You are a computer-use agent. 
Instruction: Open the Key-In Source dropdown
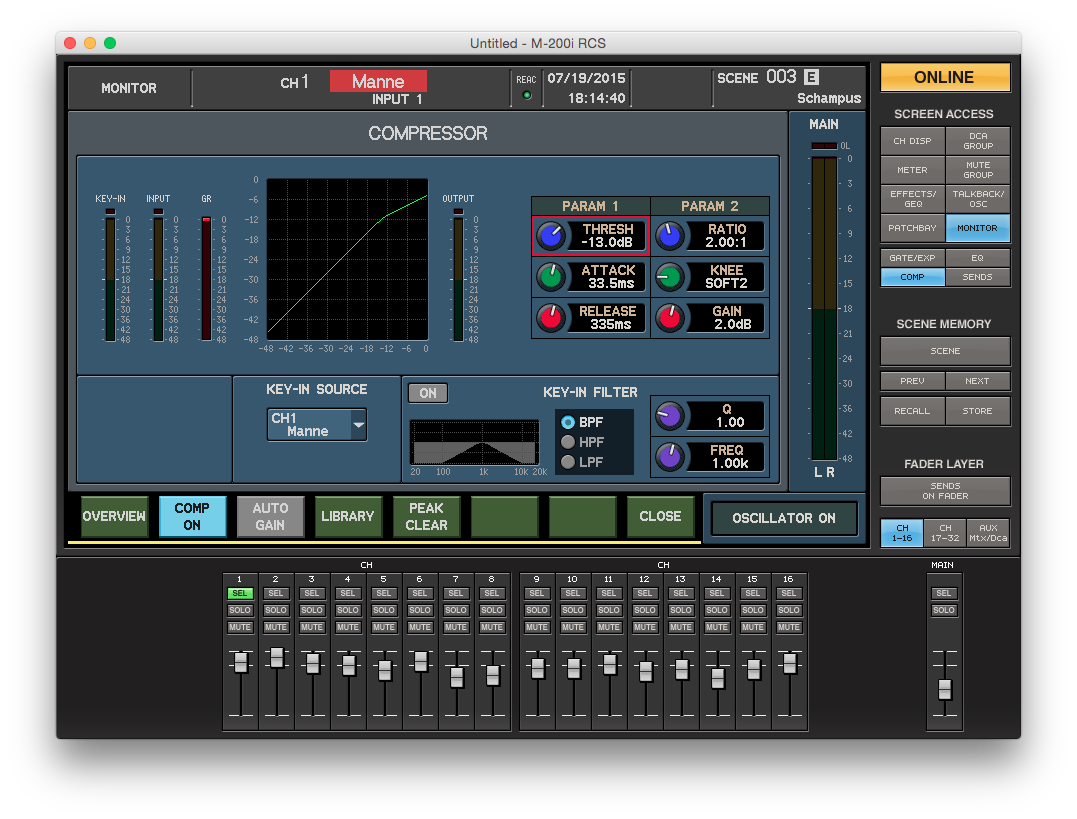(317, 424)
